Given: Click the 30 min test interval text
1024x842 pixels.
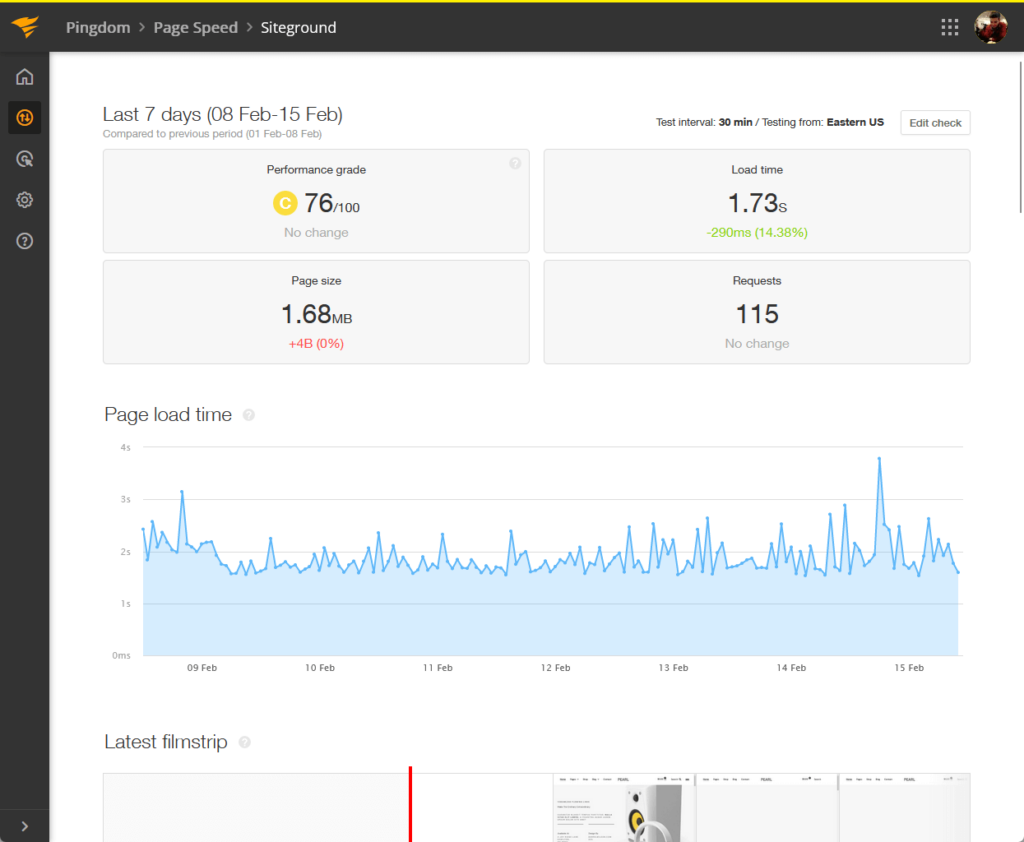Looking at the screenshot, I should [735, 122].
